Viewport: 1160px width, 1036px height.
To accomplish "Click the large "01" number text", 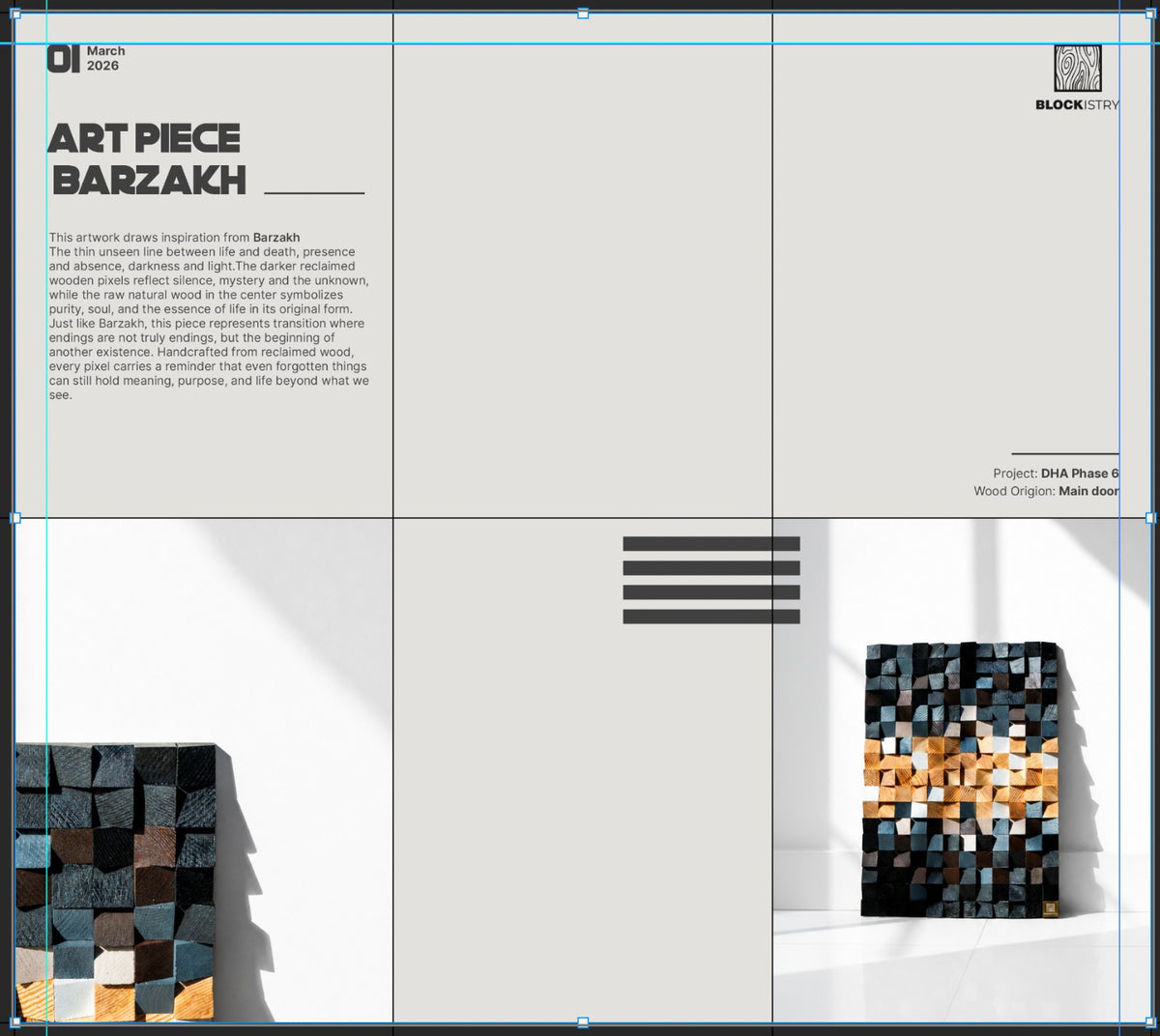I will (x=64, y=59).
